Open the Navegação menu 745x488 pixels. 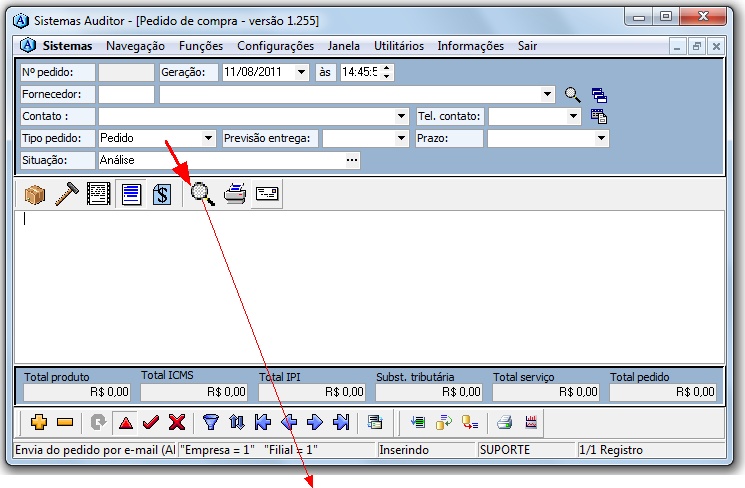[135, 46]
